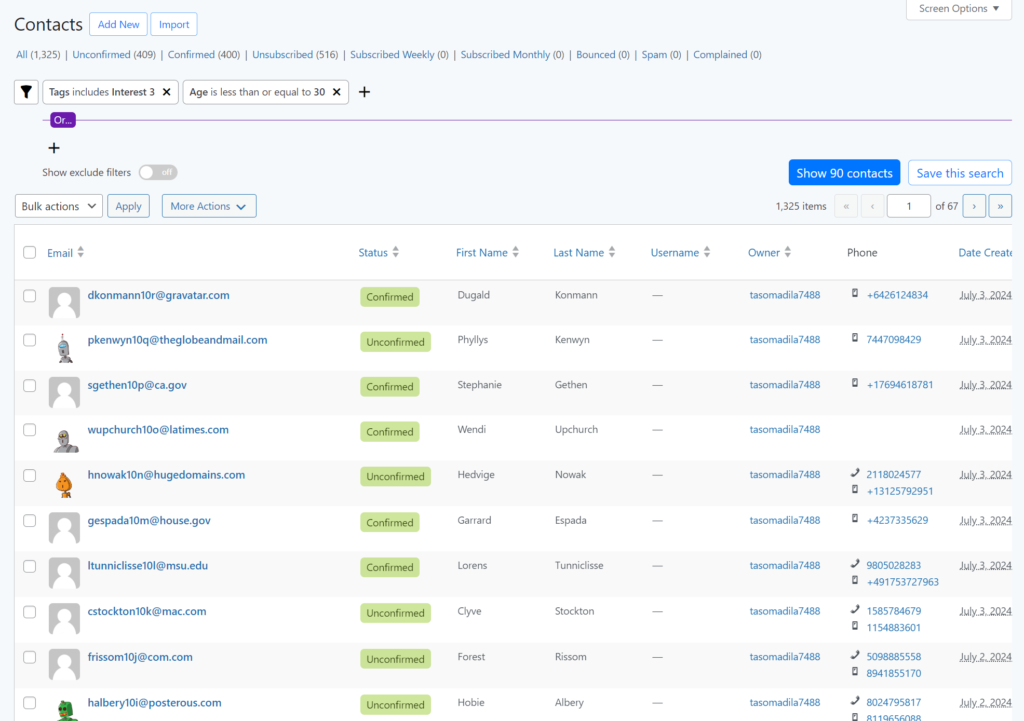Sort by Username column arrows
This screenshot has height=721, width=1024.
707,252
